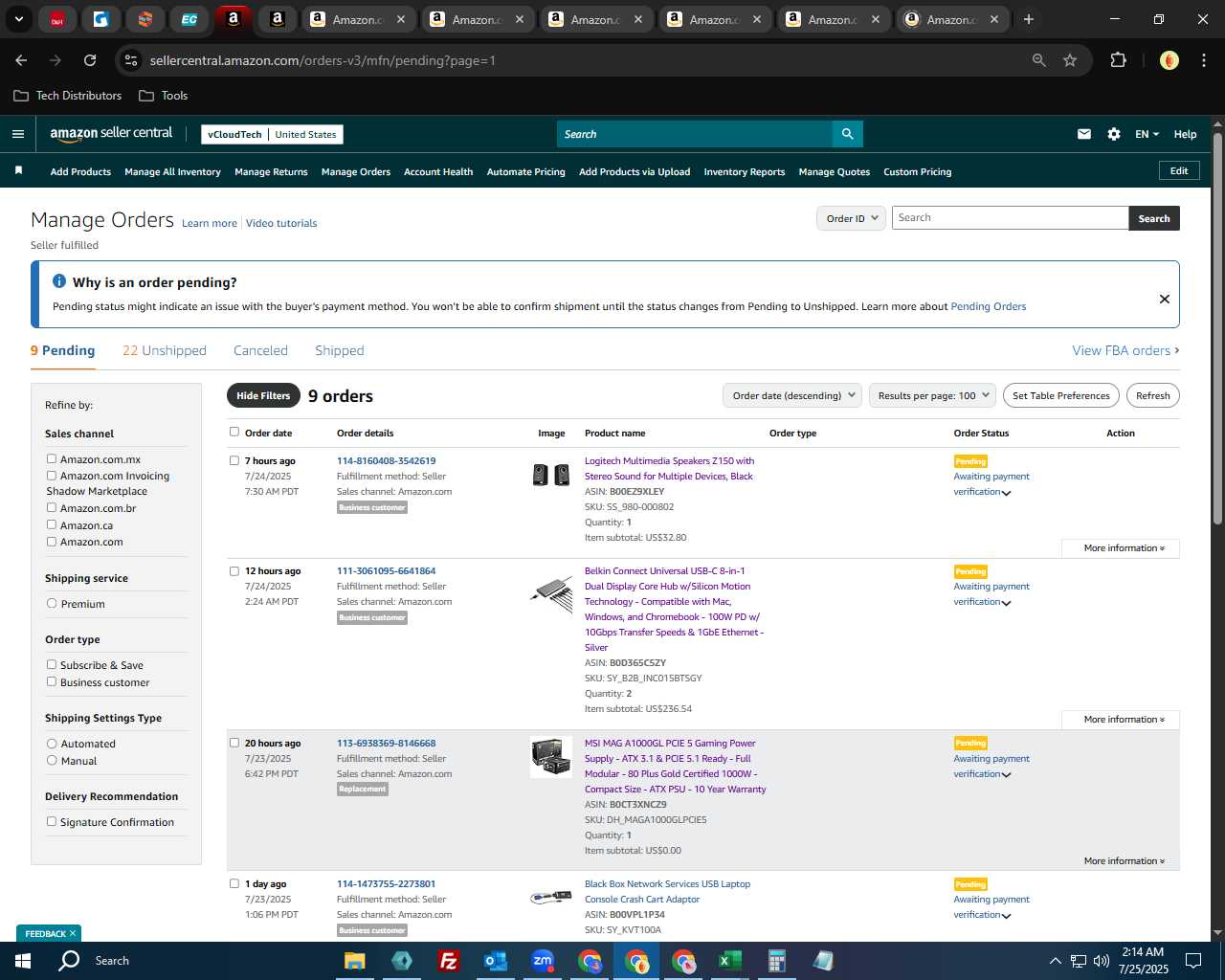
Task: Click the order search input field
Action: pos(1011,218)
